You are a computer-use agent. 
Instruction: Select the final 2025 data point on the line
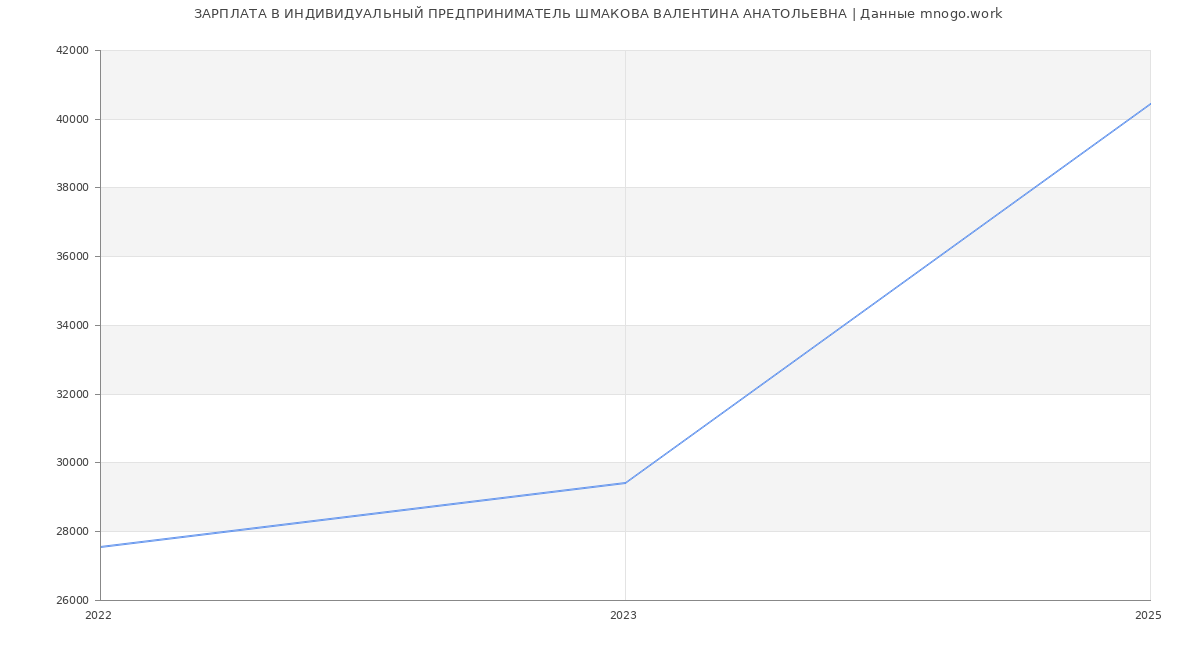[x=1149, y=104]
